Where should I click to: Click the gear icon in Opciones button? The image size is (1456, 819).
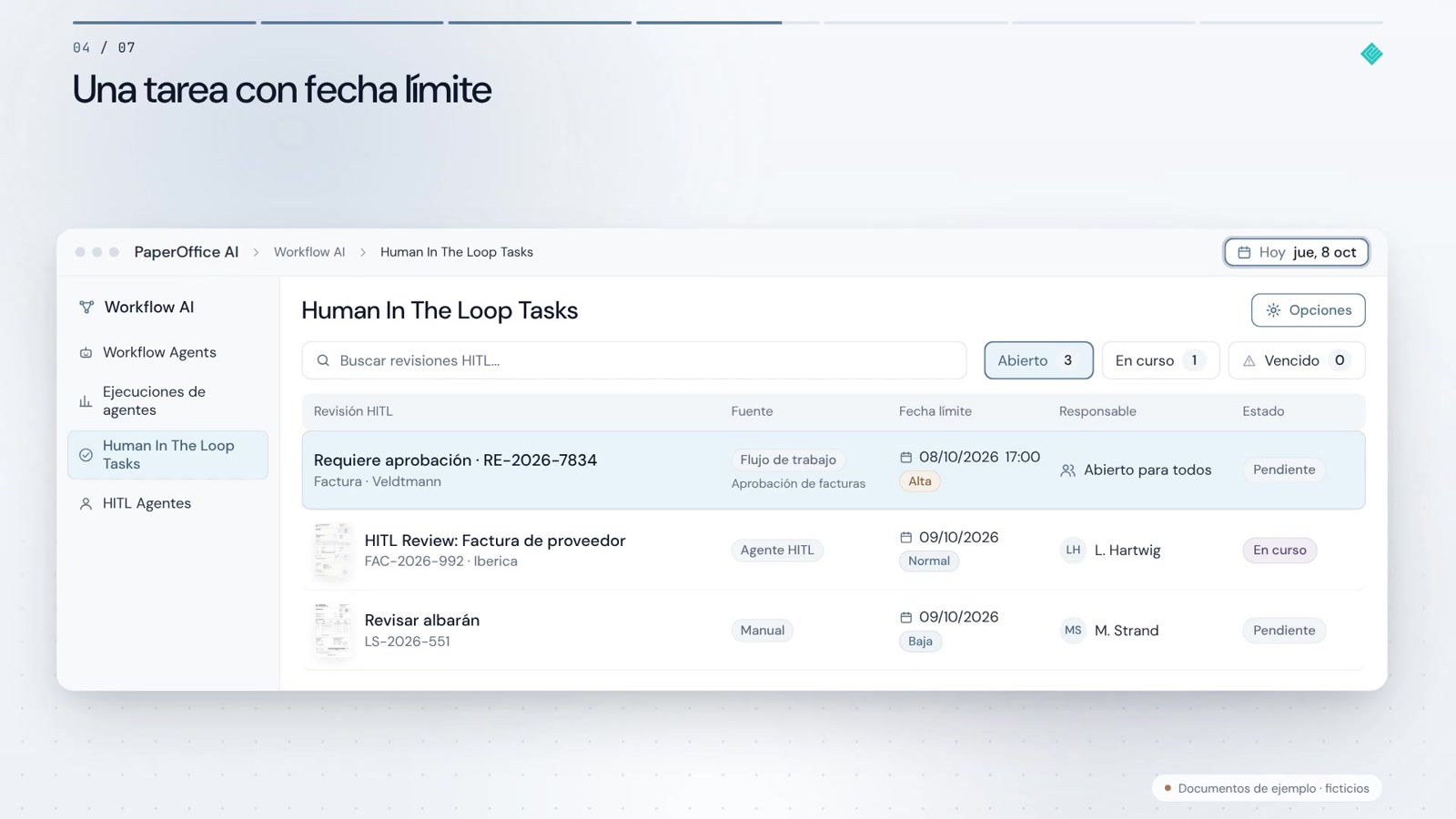[1273, 310]
